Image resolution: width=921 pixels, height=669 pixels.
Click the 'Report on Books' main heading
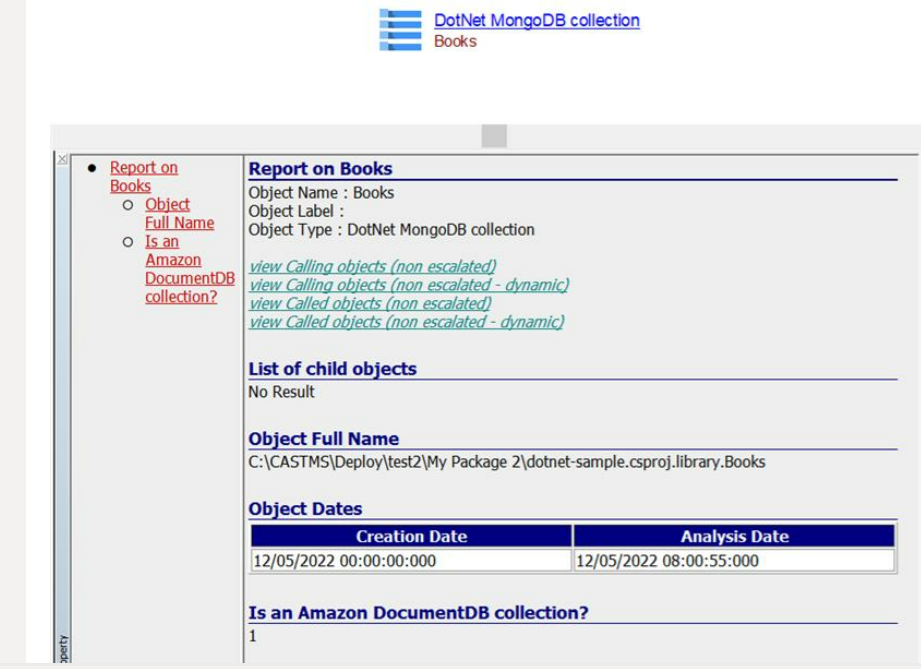(x=320, y=169)
